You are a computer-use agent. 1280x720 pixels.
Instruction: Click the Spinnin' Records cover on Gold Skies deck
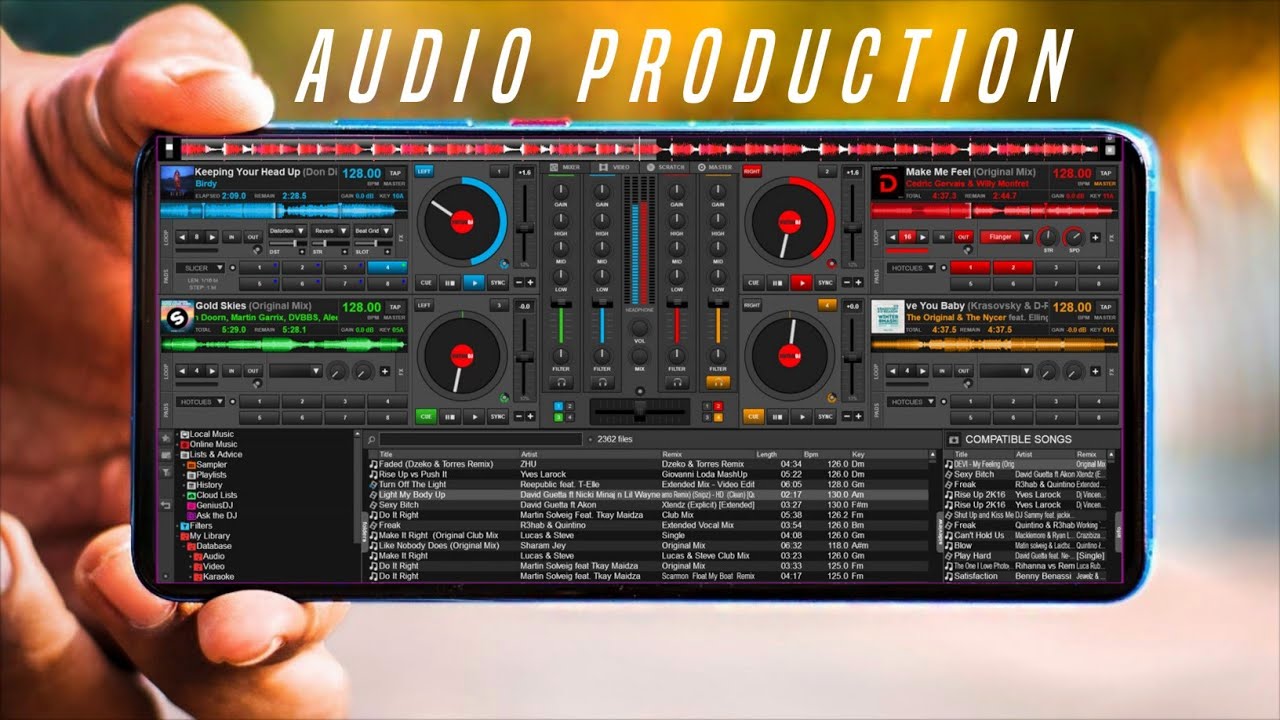(176, 316)
